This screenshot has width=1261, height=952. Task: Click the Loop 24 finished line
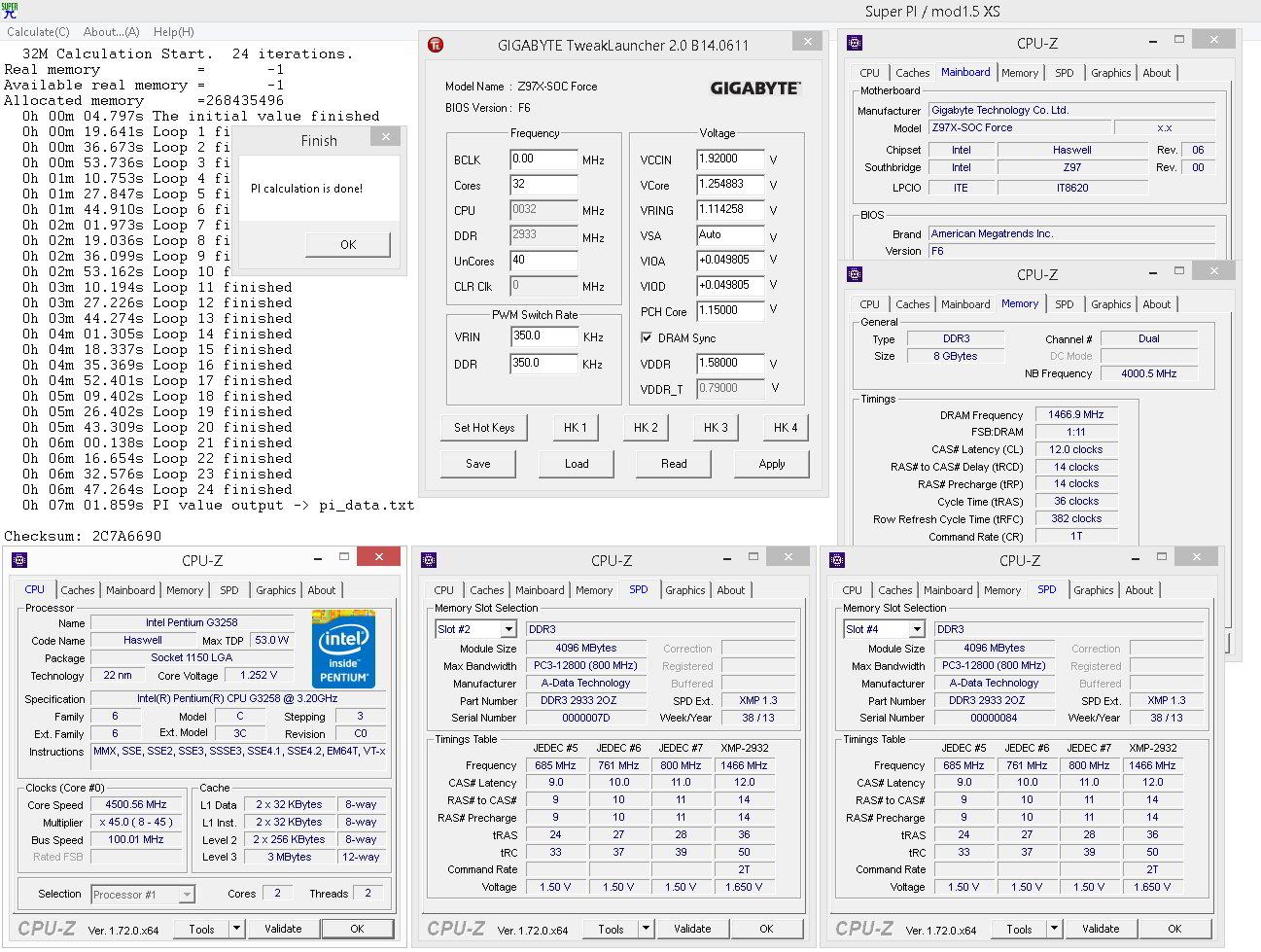[158, 489]
